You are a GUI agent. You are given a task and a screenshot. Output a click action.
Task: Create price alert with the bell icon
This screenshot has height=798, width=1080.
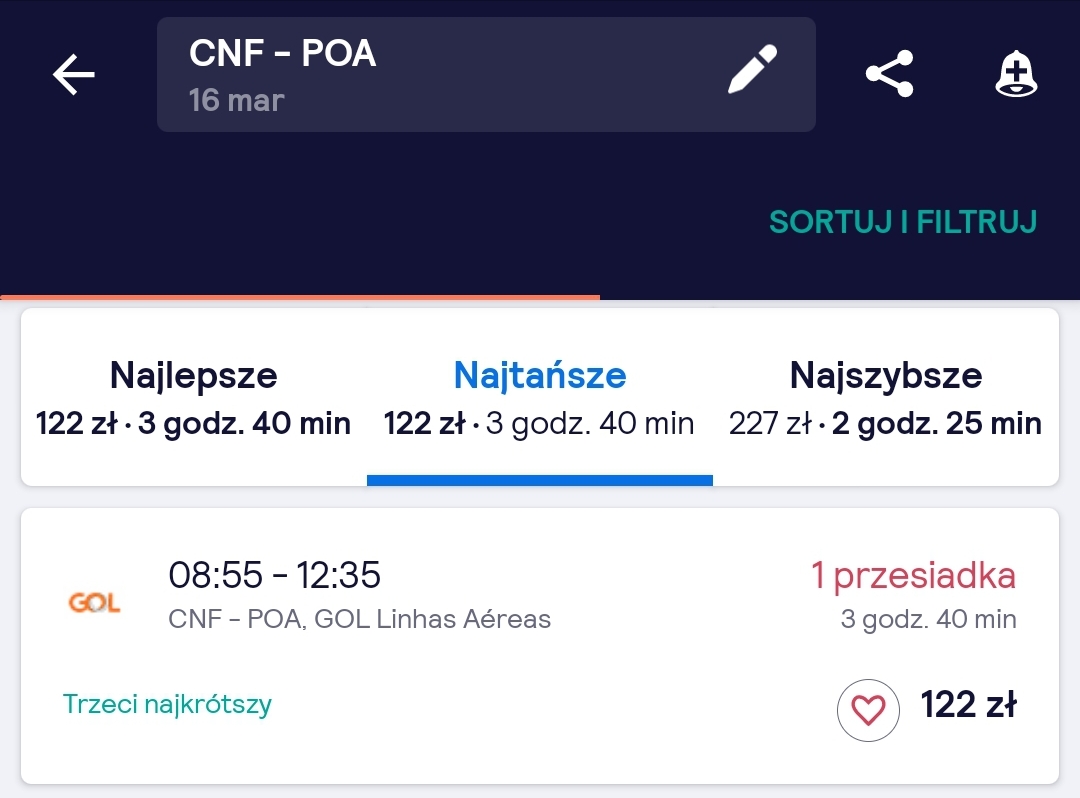click(1016, 74)
